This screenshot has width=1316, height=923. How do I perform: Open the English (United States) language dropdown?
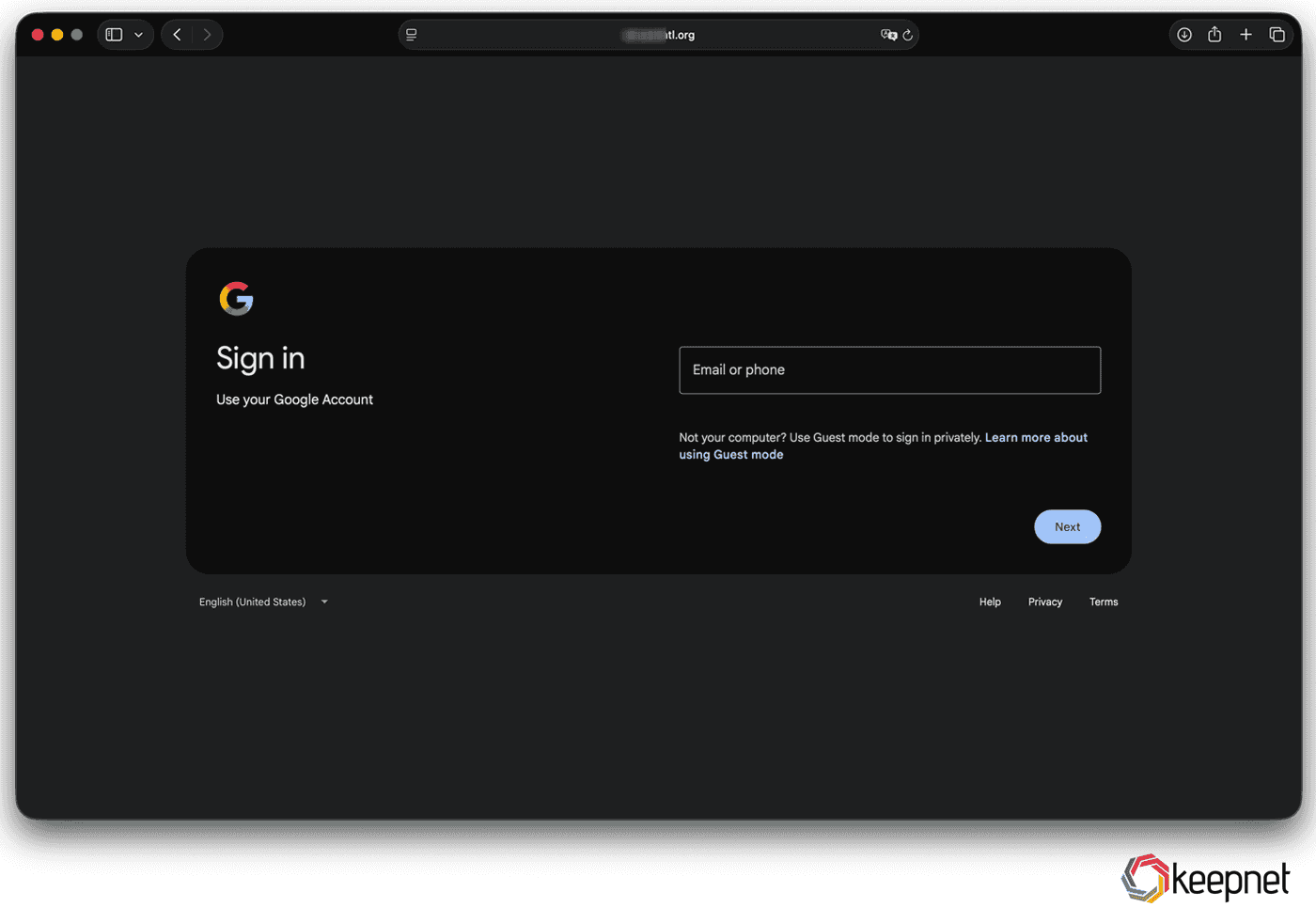tap(263, 602)
